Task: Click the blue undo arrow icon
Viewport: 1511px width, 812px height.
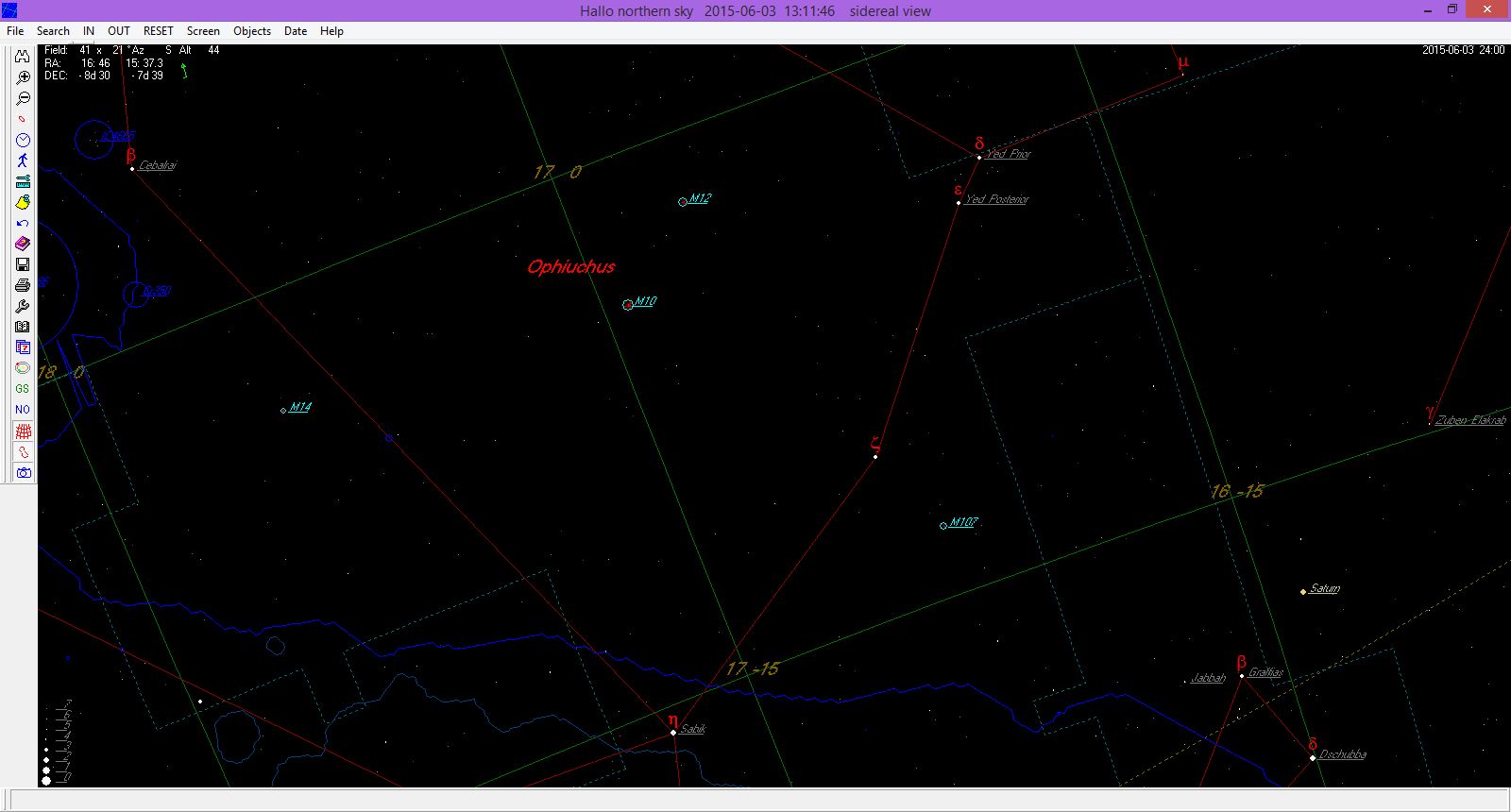Action: point(23,223)
